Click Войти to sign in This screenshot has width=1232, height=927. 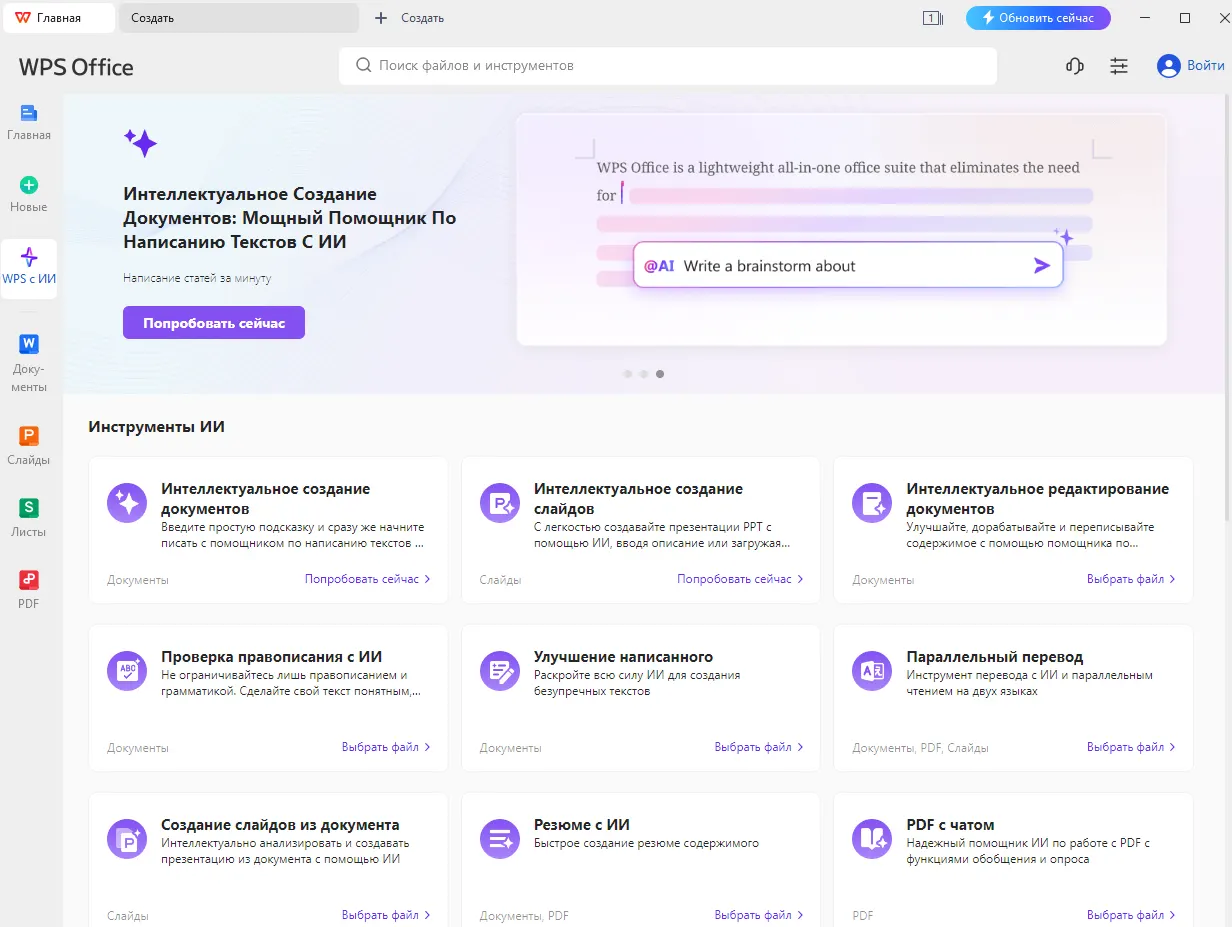pyautogui.click(x=1190, y=65)
